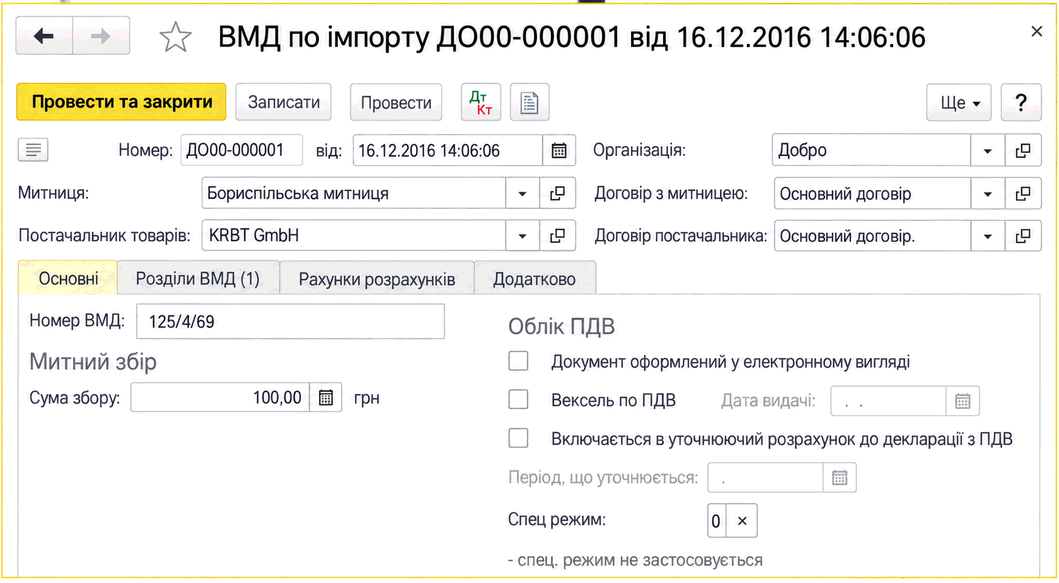Open calculator for Сума збору field
1059x583 pixels.
[326, 397]
